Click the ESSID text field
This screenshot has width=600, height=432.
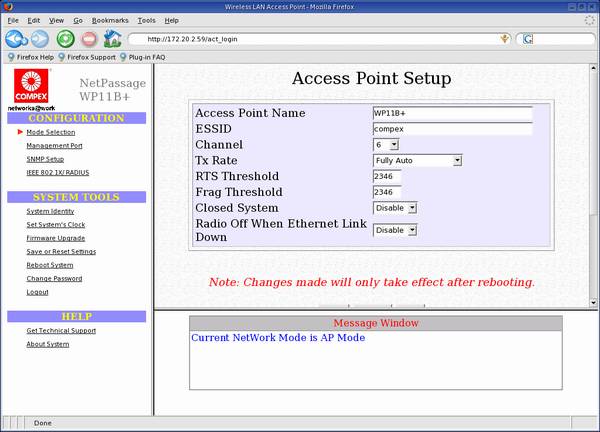(x=452, y=129)
